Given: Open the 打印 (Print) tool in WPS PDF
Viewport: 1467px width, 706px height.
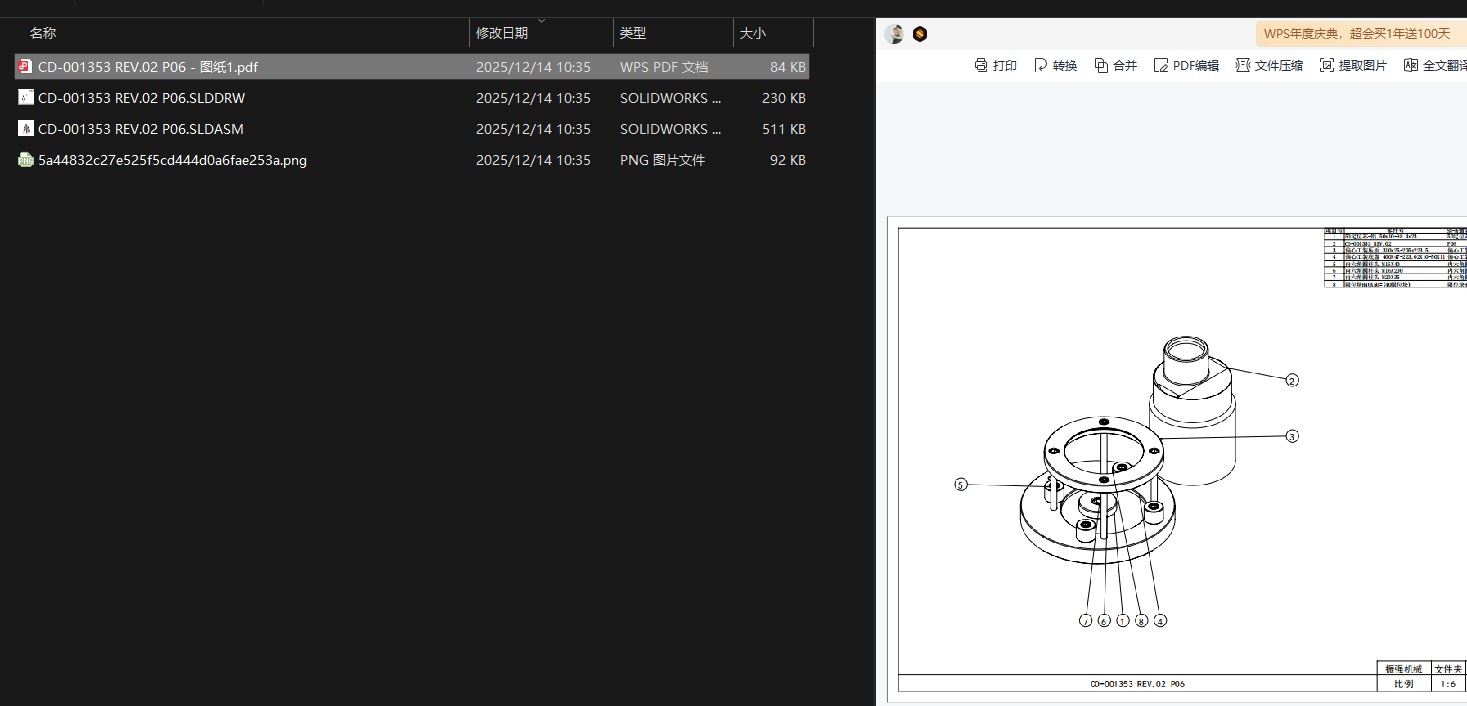Looking at the screenshot, I should pyautogui.click(x=996, y=64).
